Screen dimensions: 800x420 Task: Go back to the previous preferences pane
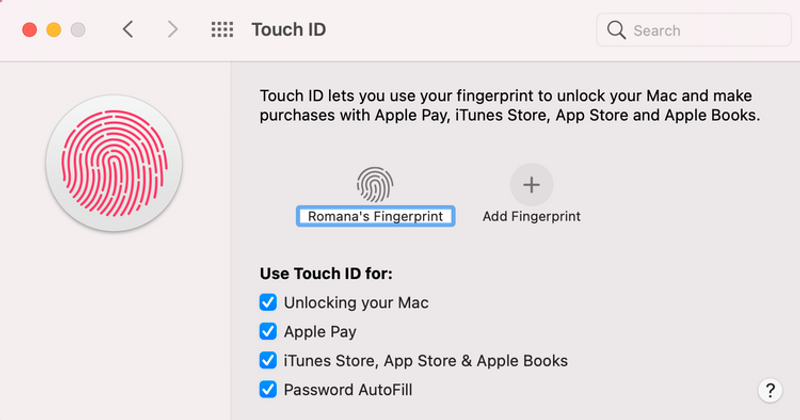(x=128, y=29)
